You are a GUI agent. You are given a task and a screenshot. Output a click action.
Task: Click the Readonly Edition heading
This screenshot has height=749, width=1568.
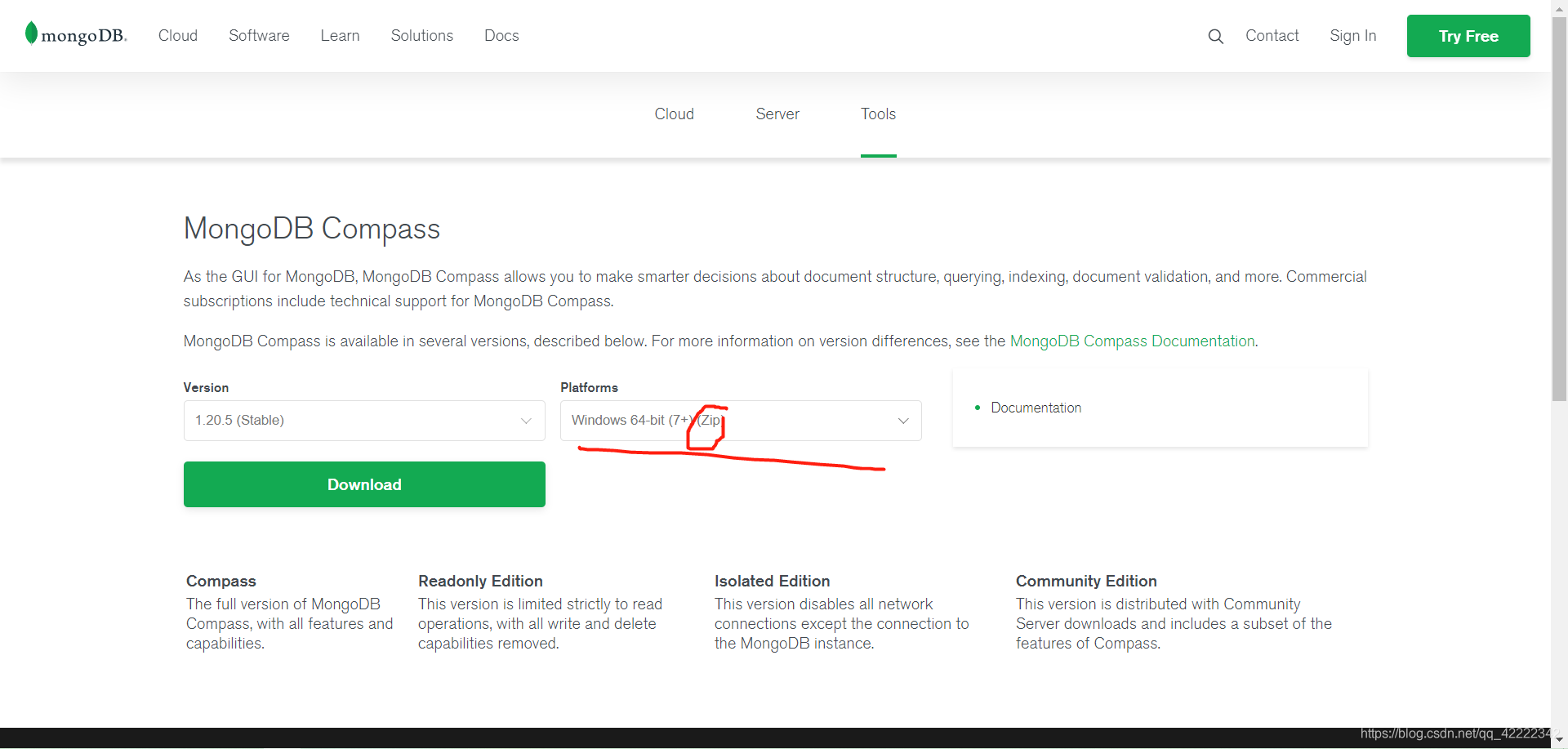(x=480, y=581)
